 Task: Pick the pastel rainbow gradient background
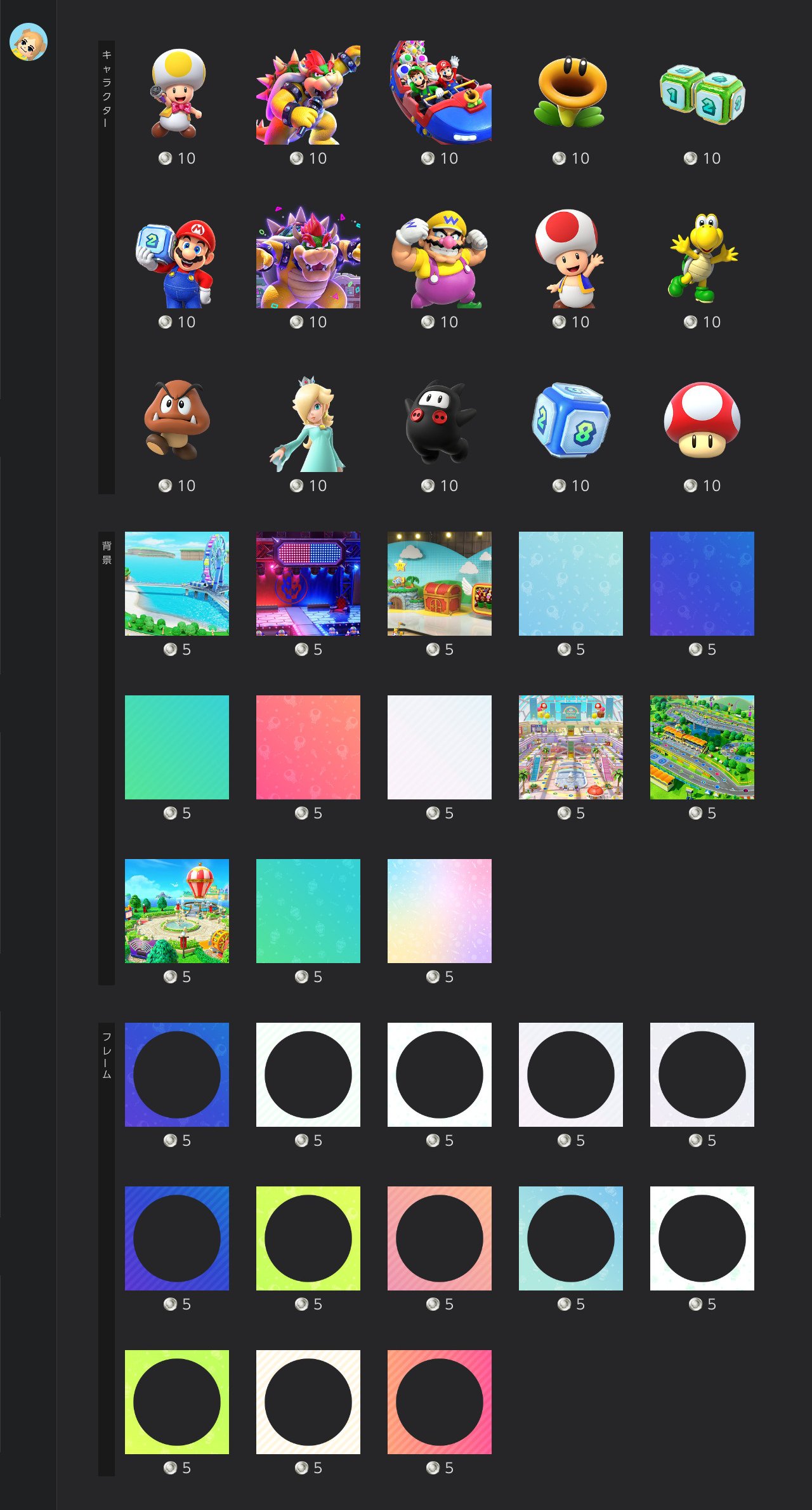coord(440,911)
